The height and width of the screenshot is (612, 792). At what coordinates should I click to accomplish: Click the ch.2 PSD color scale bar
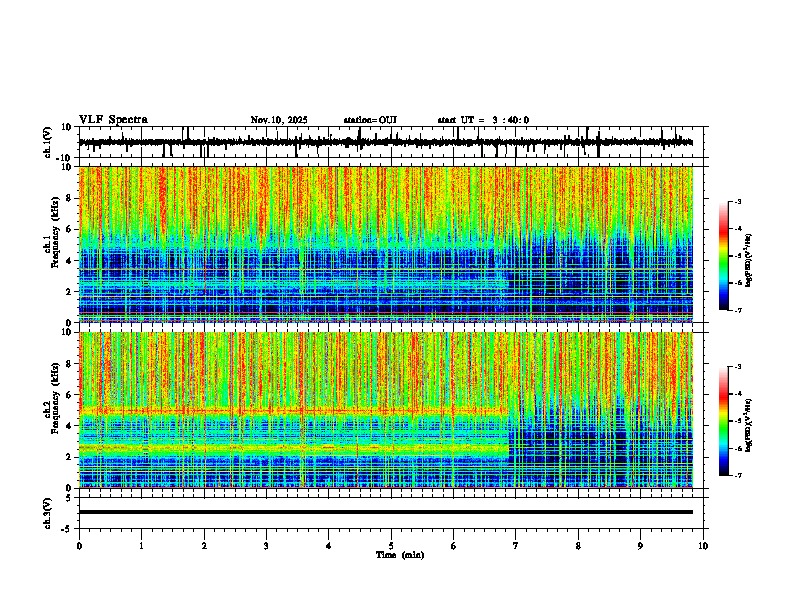[x=724, y=421]
